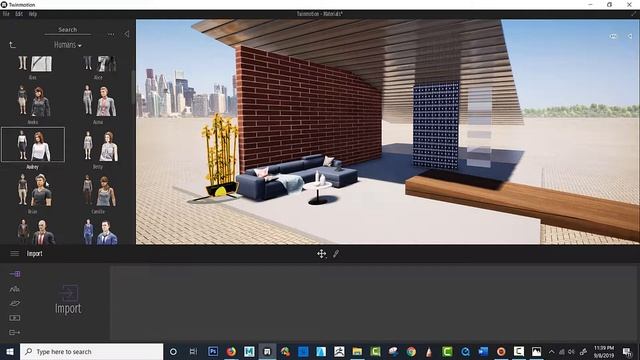This screenshot has width=640, height=360.
Task: Select the man in blue suit thumbnail
Action: 100,232
